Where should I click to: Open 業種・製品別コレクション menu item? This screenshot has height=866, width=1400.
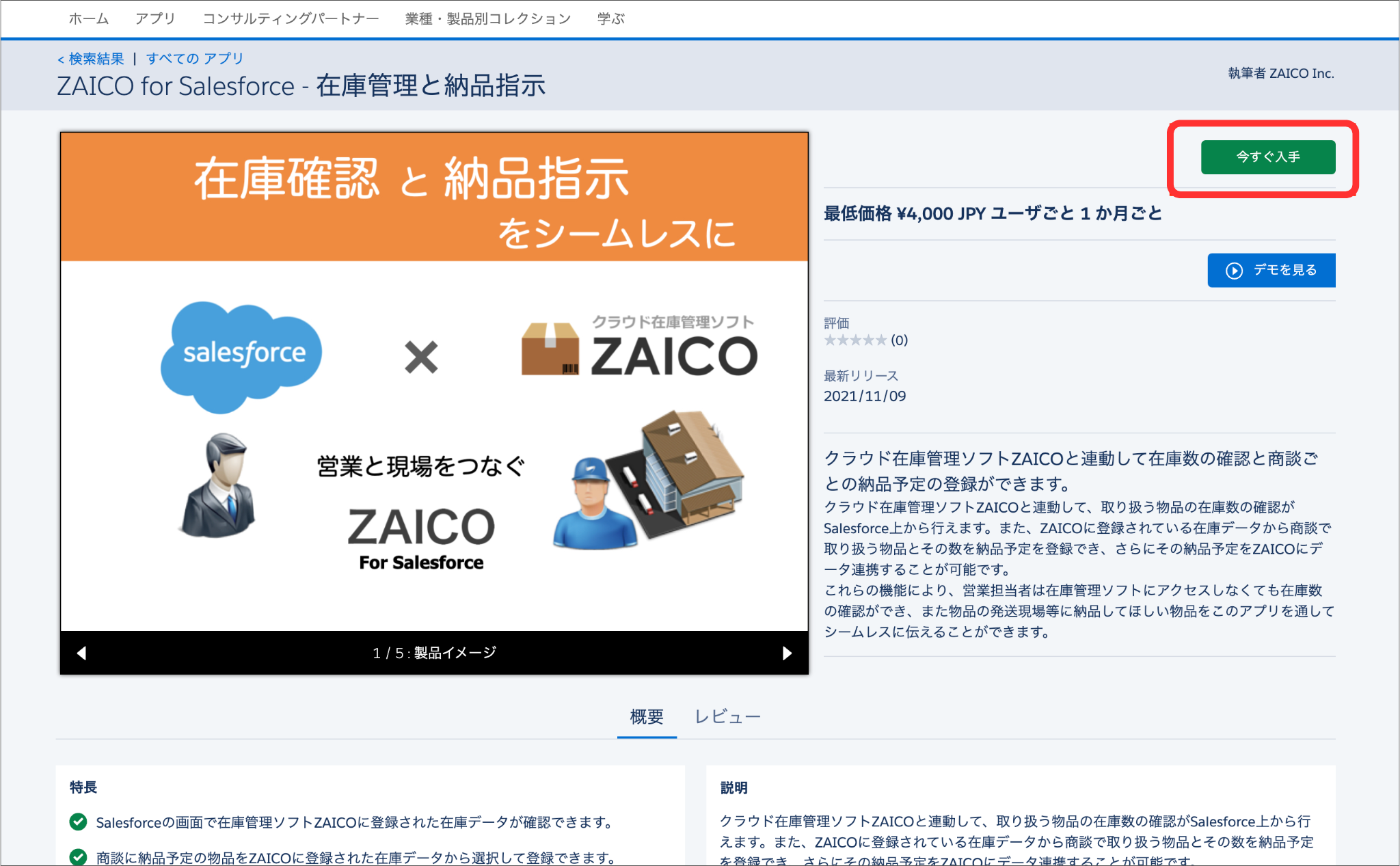488,18
